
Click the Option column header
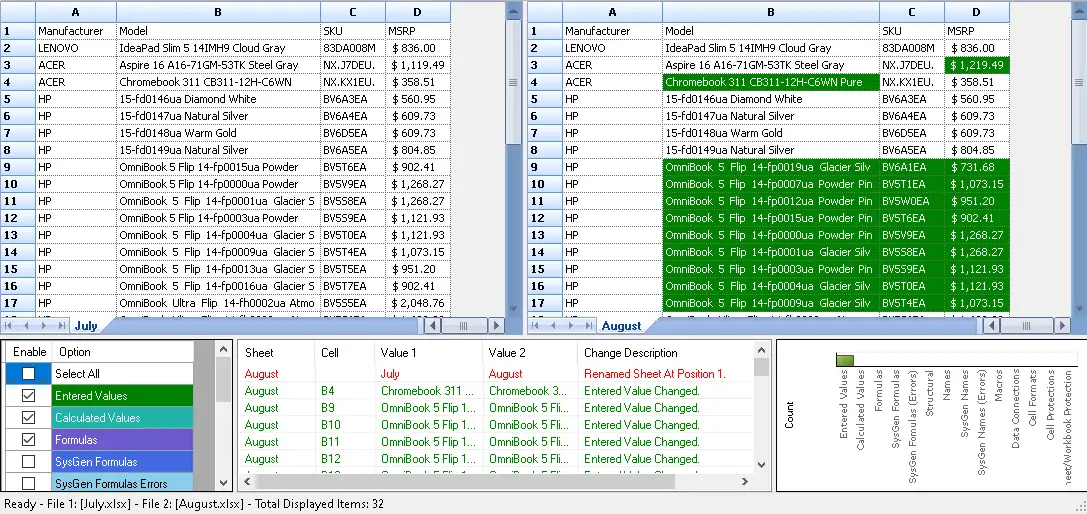point(123,352)
